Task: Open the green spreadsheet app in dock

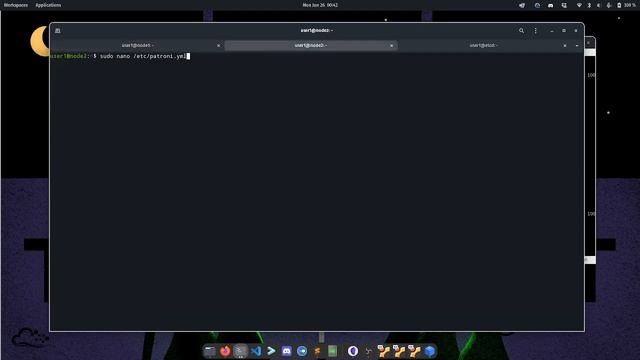Action: 333,351
